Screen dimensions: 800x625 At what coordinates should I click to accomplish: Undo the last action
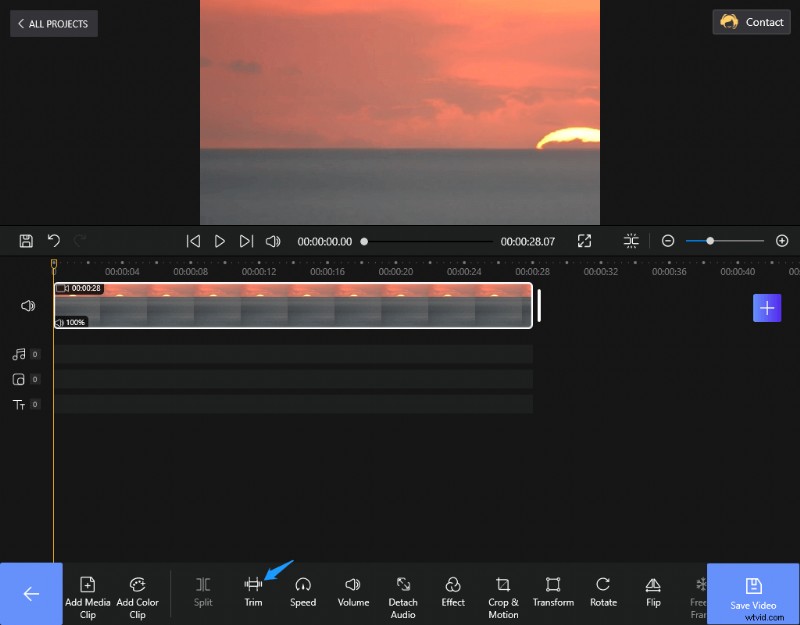pos(53,241)
